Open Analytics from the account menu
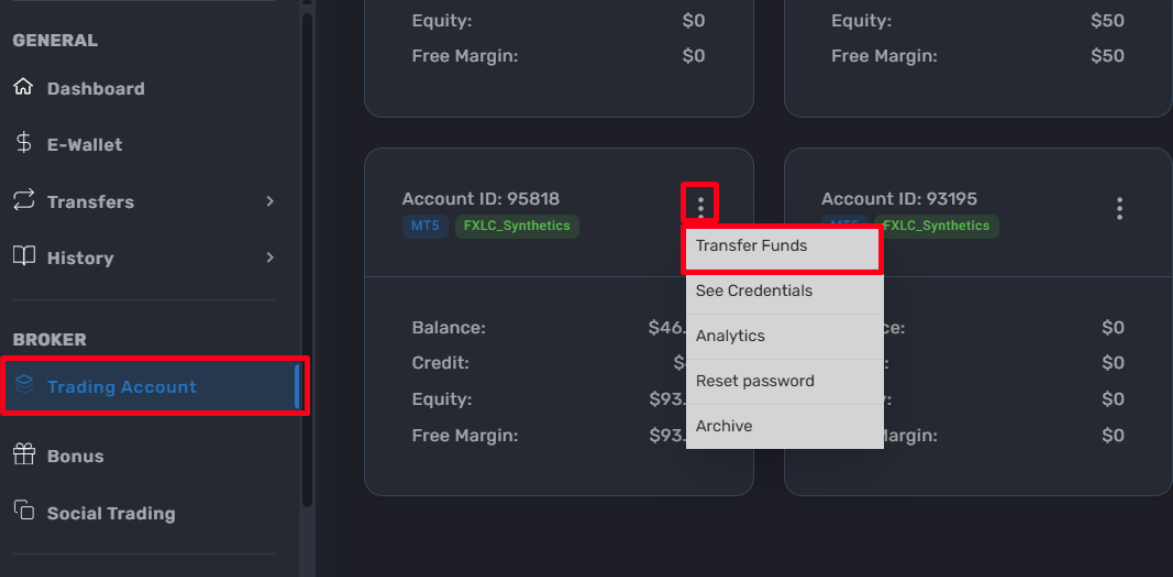This screenshot has width=1173, height=577. [x=784, y=336]
